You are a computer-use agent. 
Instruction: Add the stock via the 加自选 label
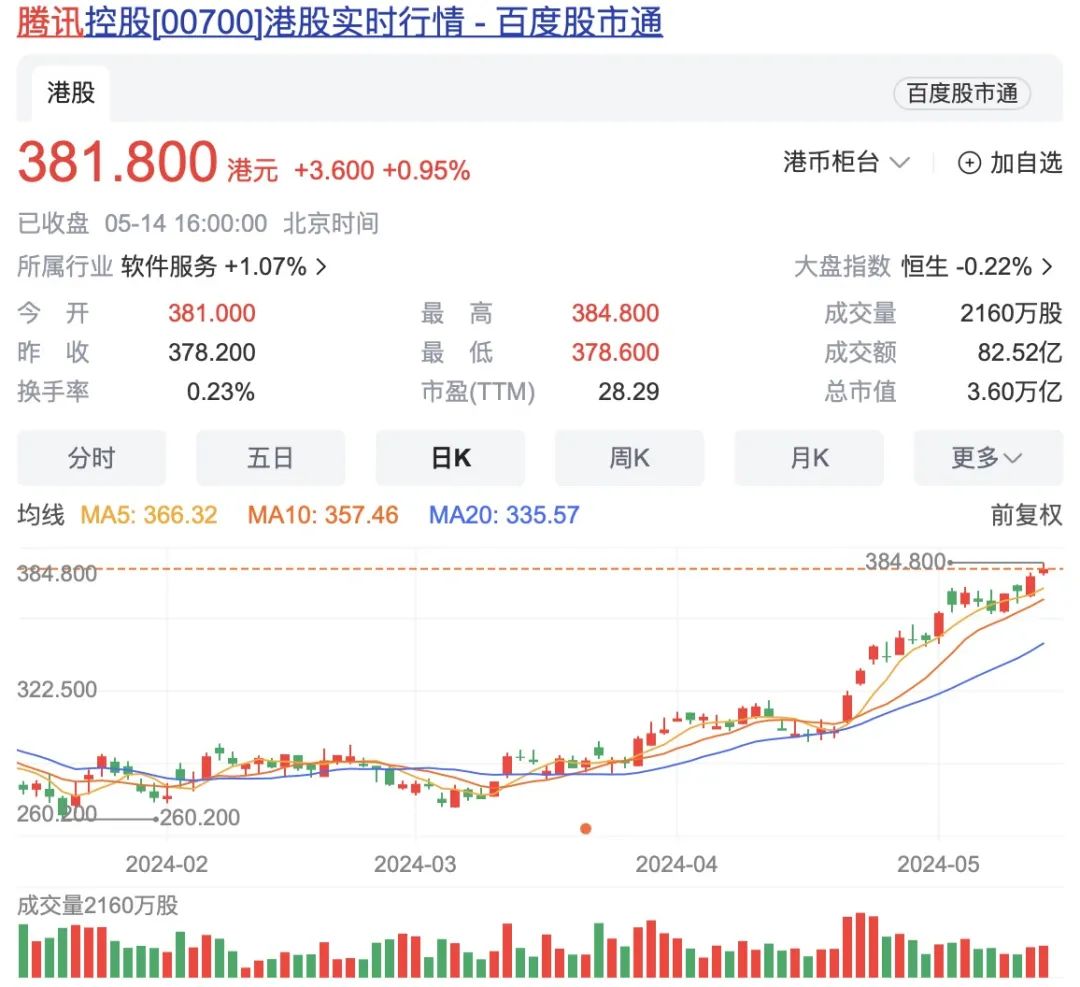click(1026, 163)
